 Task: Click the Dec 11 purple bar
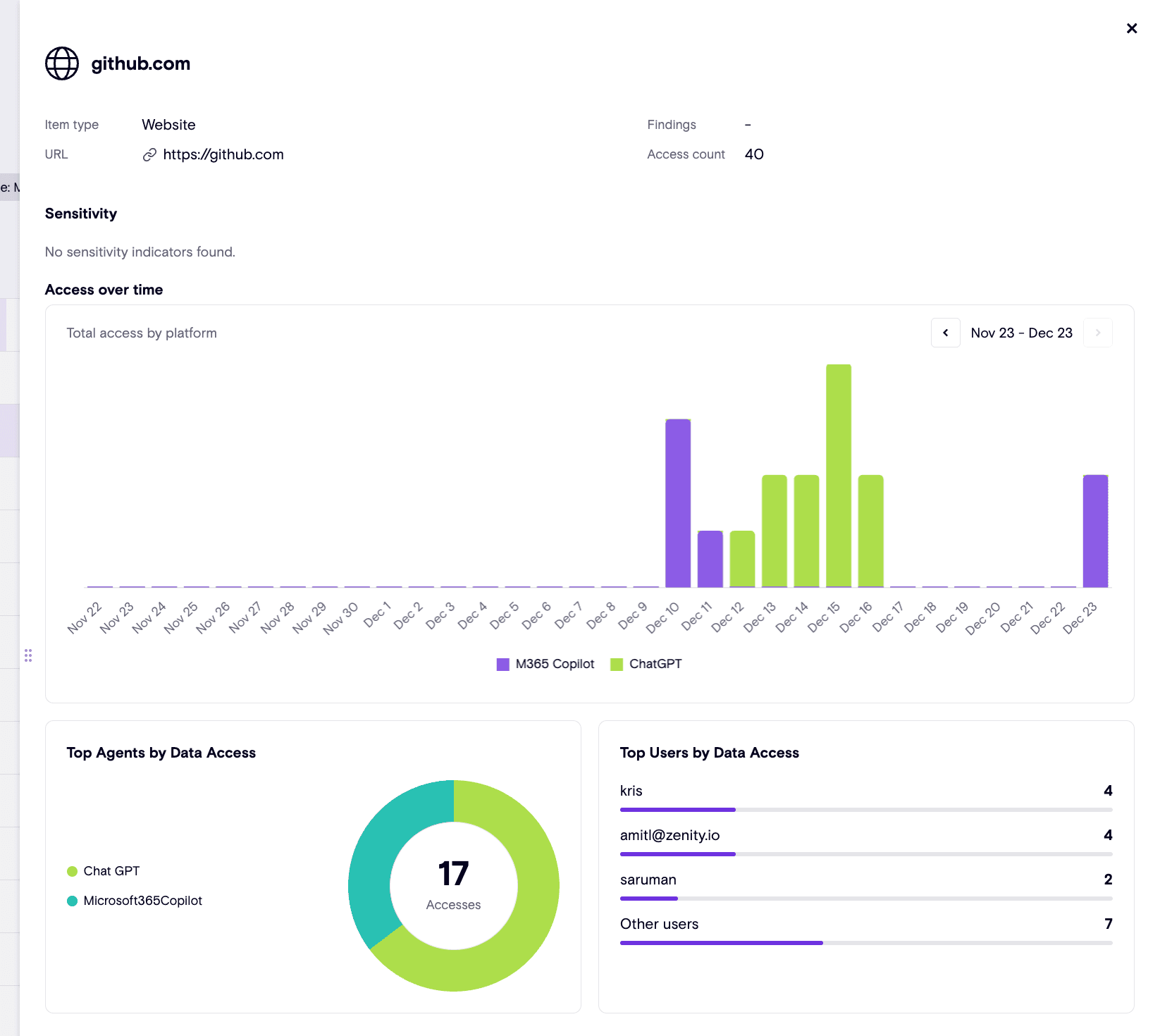click(710, 559)
